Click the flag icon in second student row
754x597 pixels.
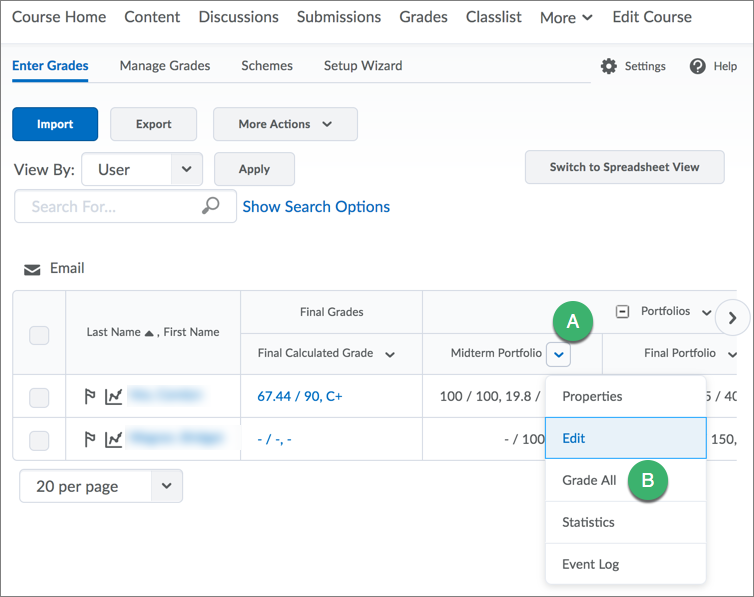coord(91,438)
